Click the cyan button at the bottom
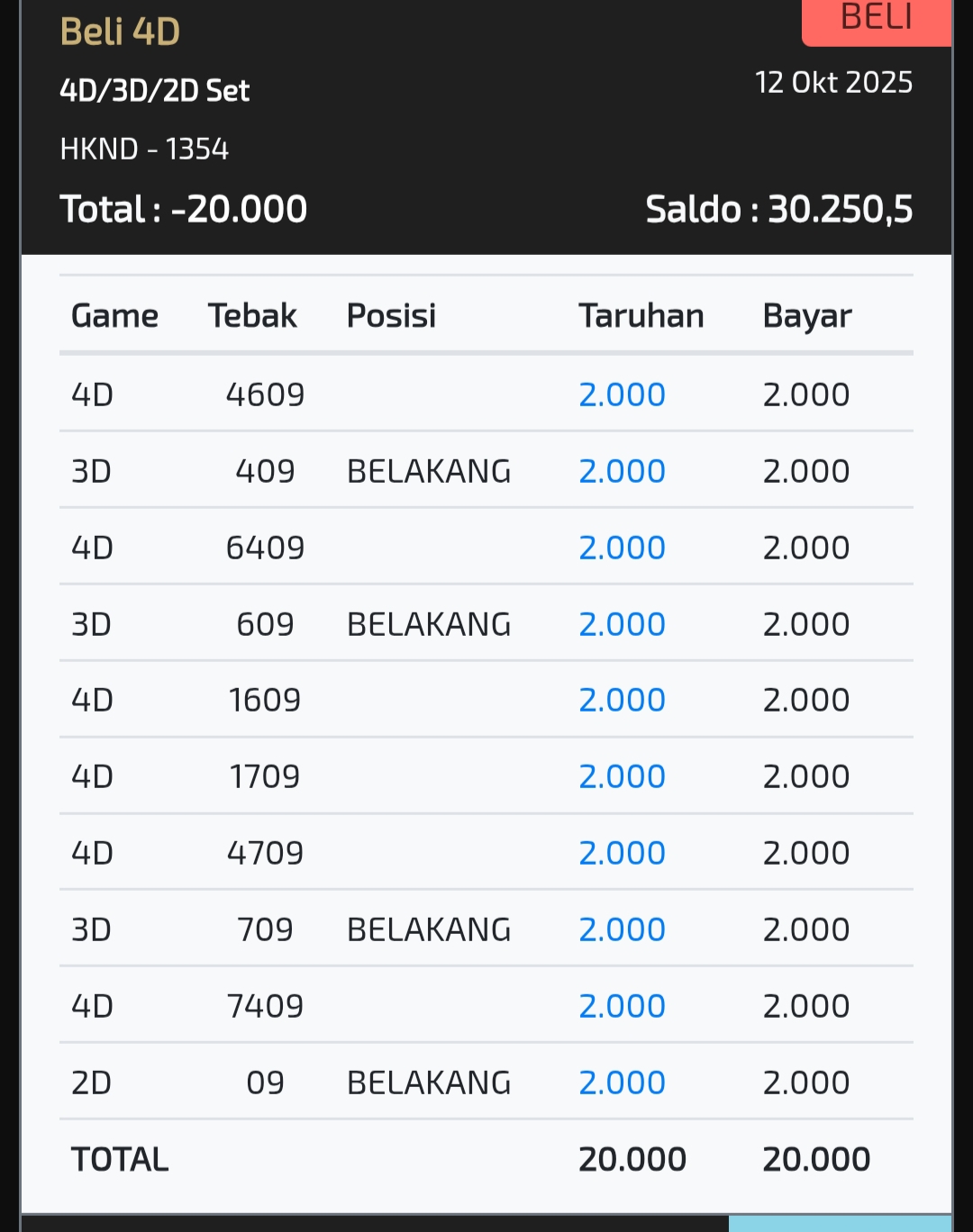Viewport: 973px width, 1232px height. tap(840, 1223)
